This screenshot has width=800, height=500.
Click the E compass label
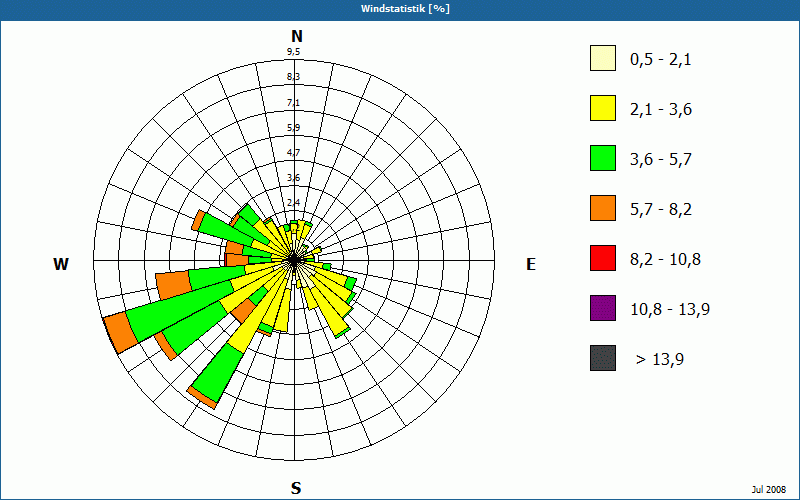[x=531, y=264]
